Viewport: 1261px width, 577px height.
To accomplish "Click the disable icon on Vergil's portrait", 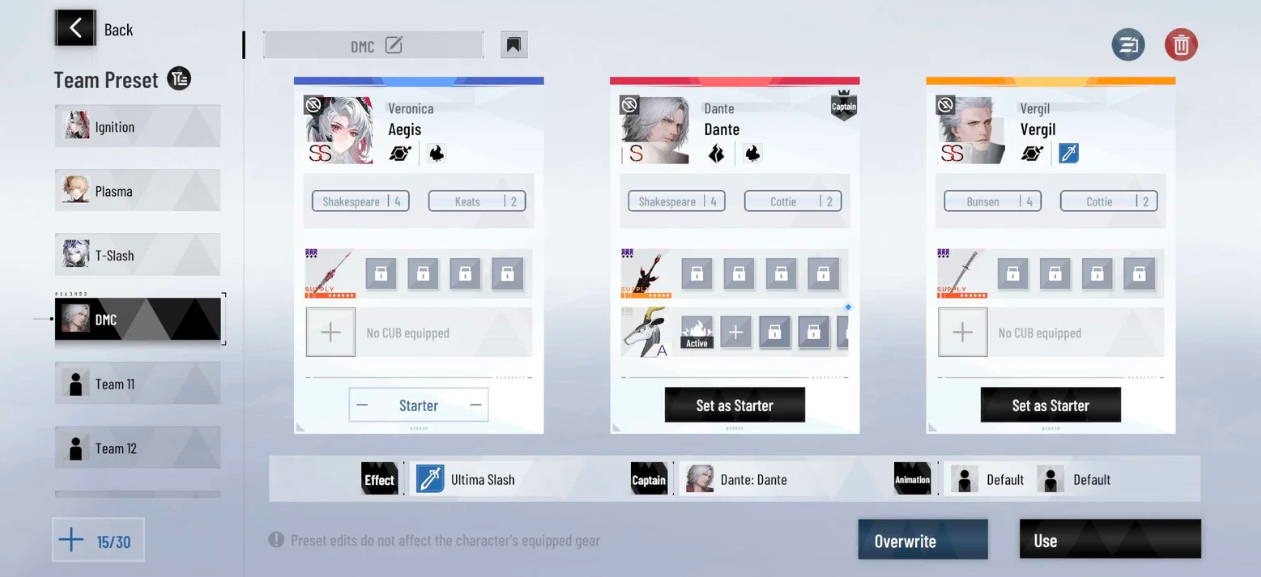I will (946, 104).
